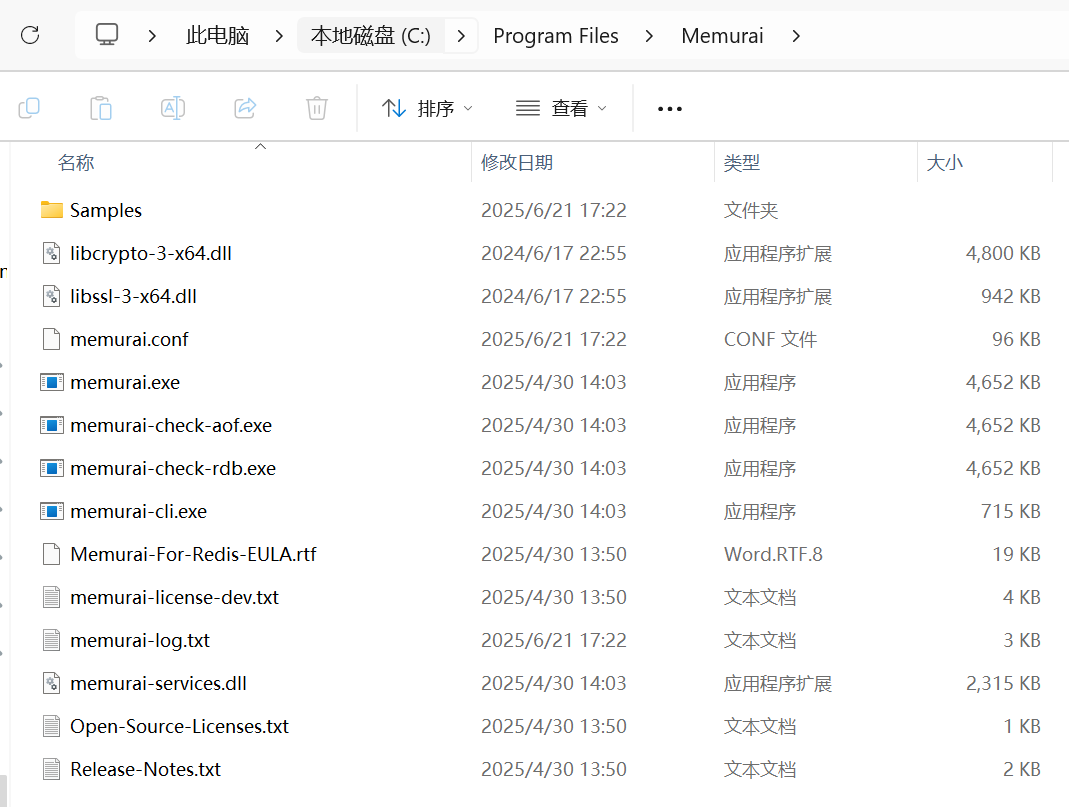The width and height of the screenshot is (1069, 807).
Task: Click the memurai-log.txt file icon
Action: pyautogui.click(x=52, y=639)
